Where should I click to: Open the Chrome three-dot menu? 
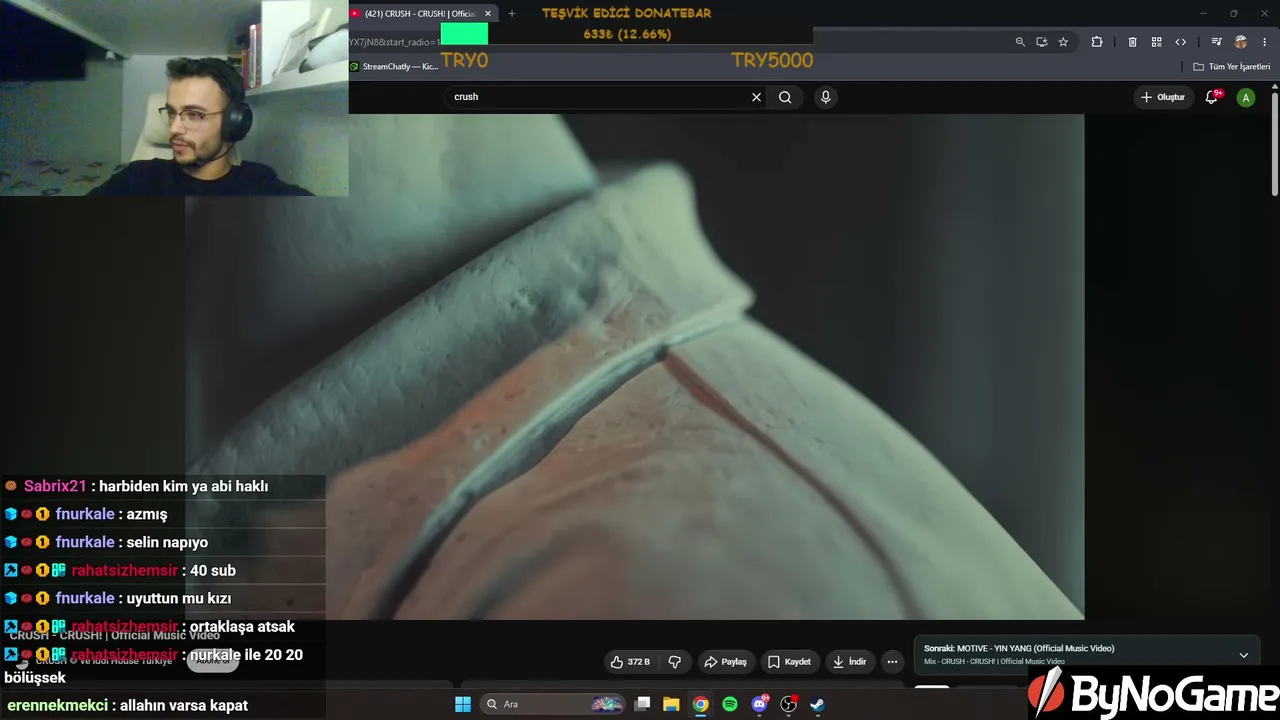click(1265, 42)
